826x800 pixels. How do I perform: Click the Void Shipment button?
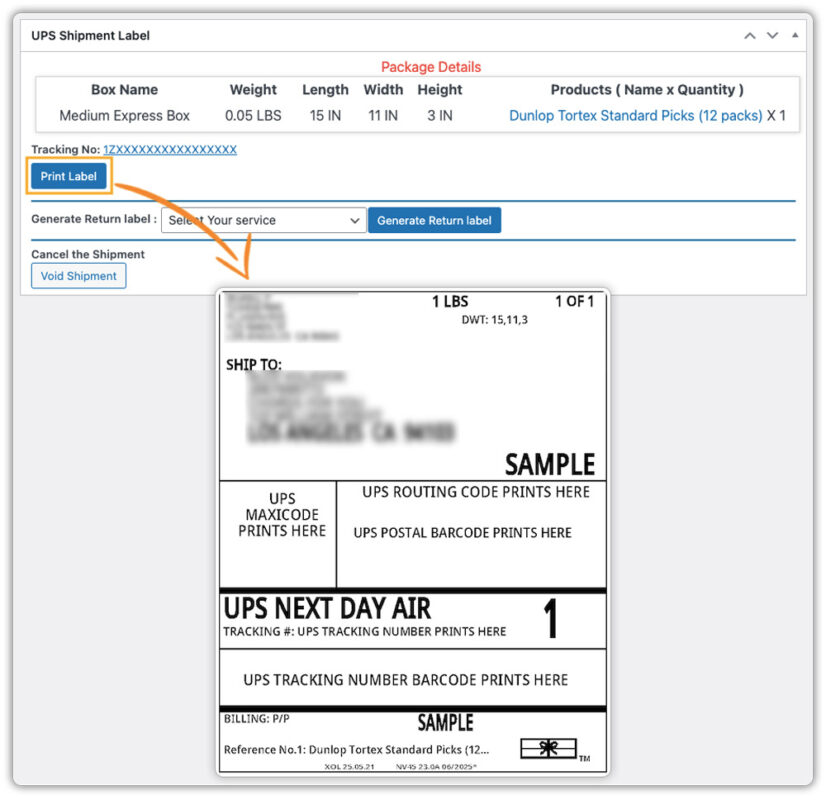[x=78, y=276]
